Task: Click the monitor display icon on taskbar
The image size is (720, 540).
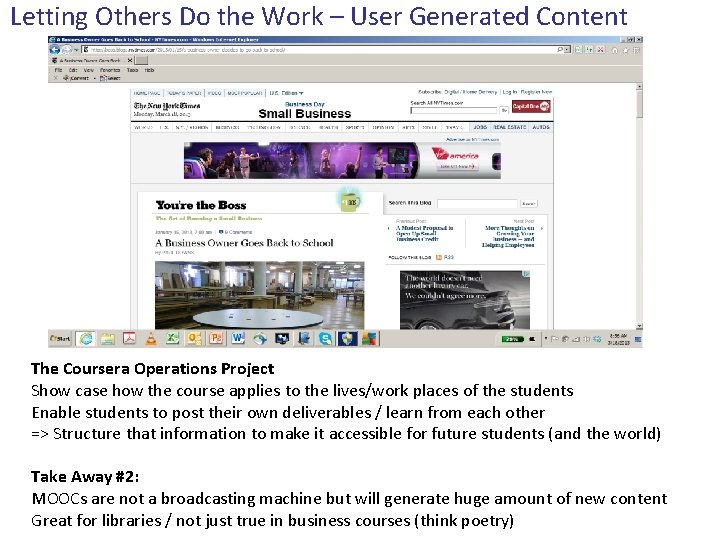Action: click(x=281, y=339)
